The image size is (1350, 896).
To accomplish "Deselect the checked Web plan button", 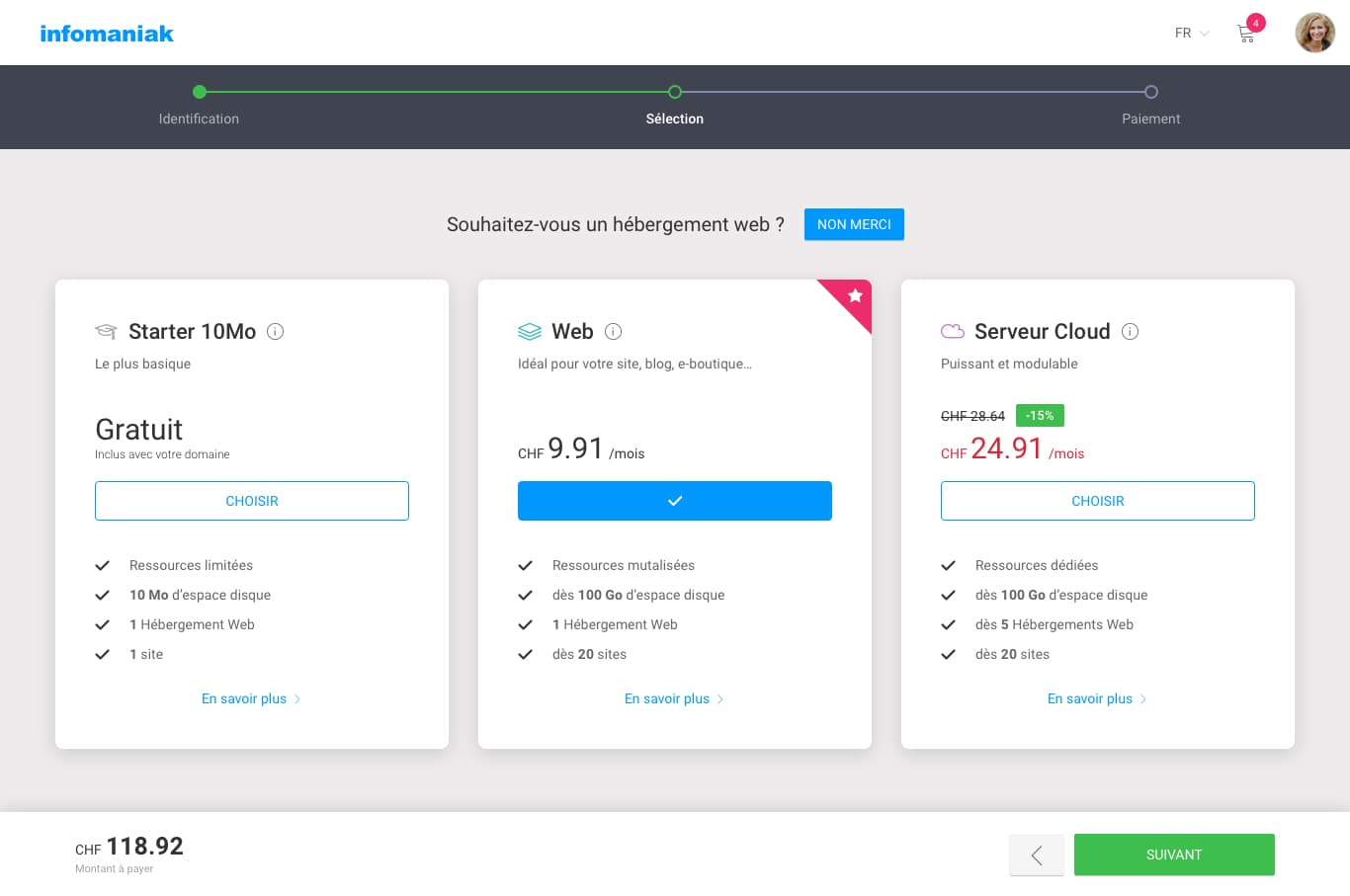I will click(674, 501).
